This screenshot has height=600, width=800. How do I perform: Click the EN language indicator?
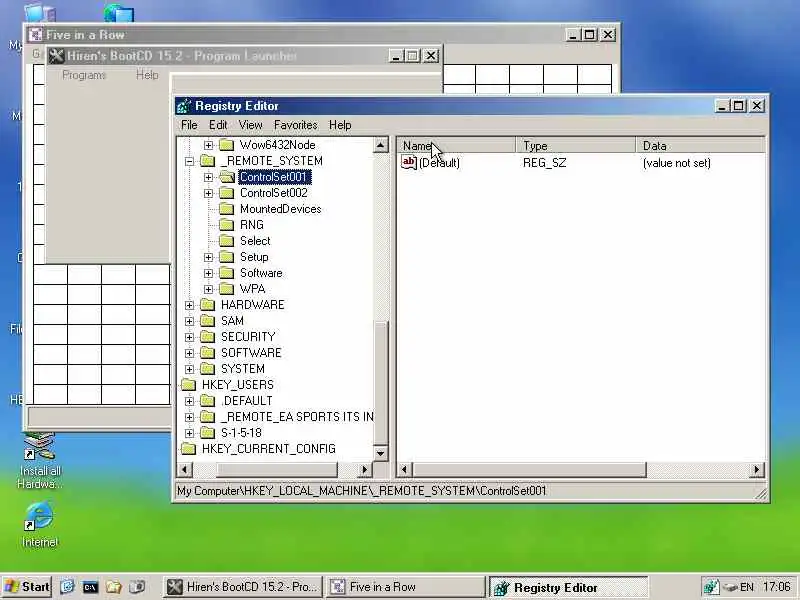pyautogui.click(x=746, y=587)
